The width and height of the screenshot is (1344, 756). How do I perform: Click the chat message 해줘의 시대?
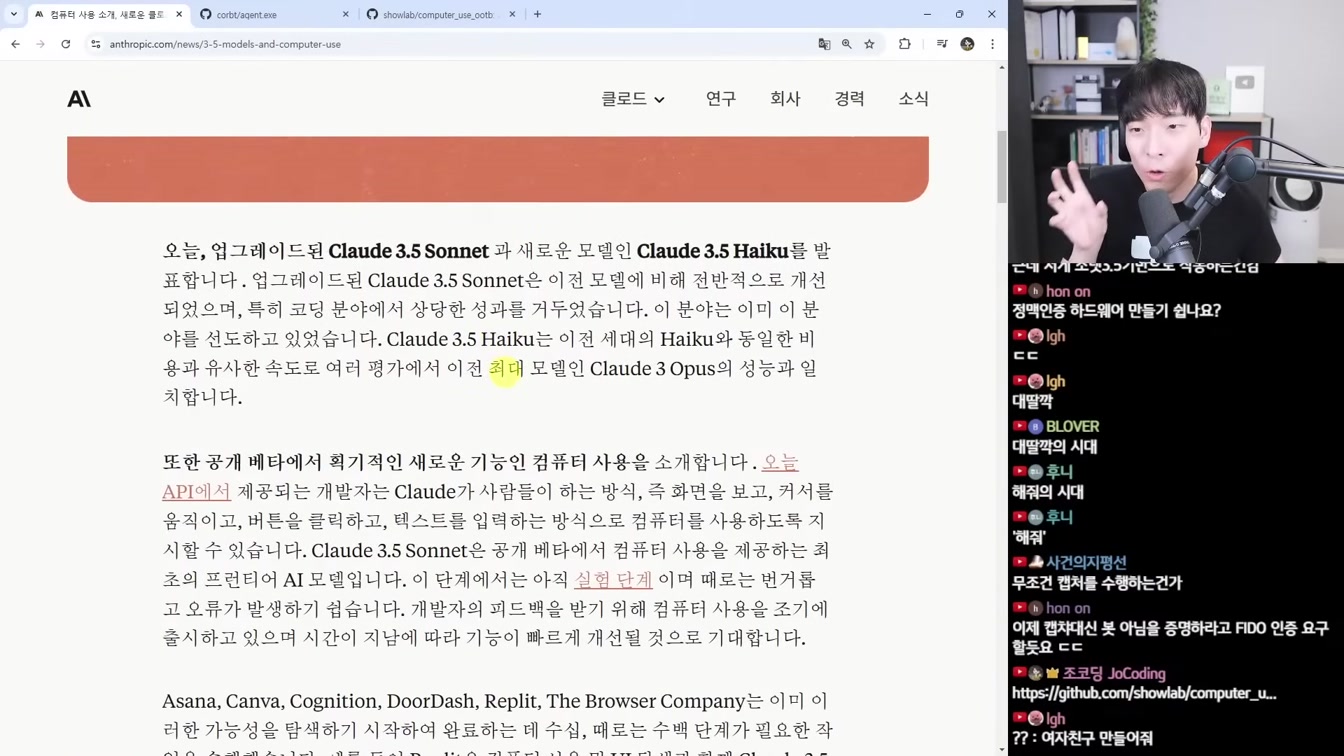coord(1047,492)
